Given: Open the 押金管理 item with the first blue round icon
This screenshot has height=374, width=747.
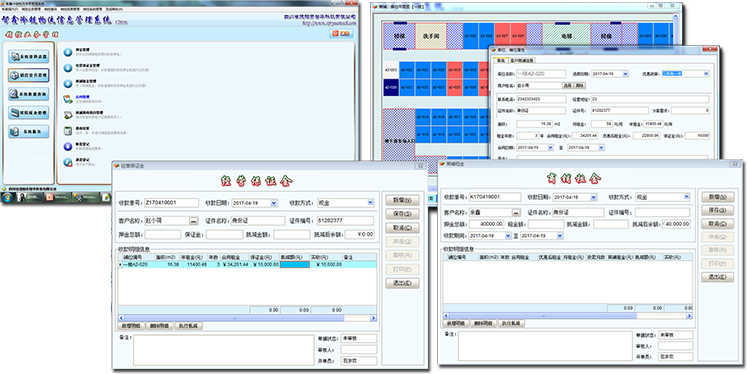Looking at the screenshot, I should tap(68, 51).
